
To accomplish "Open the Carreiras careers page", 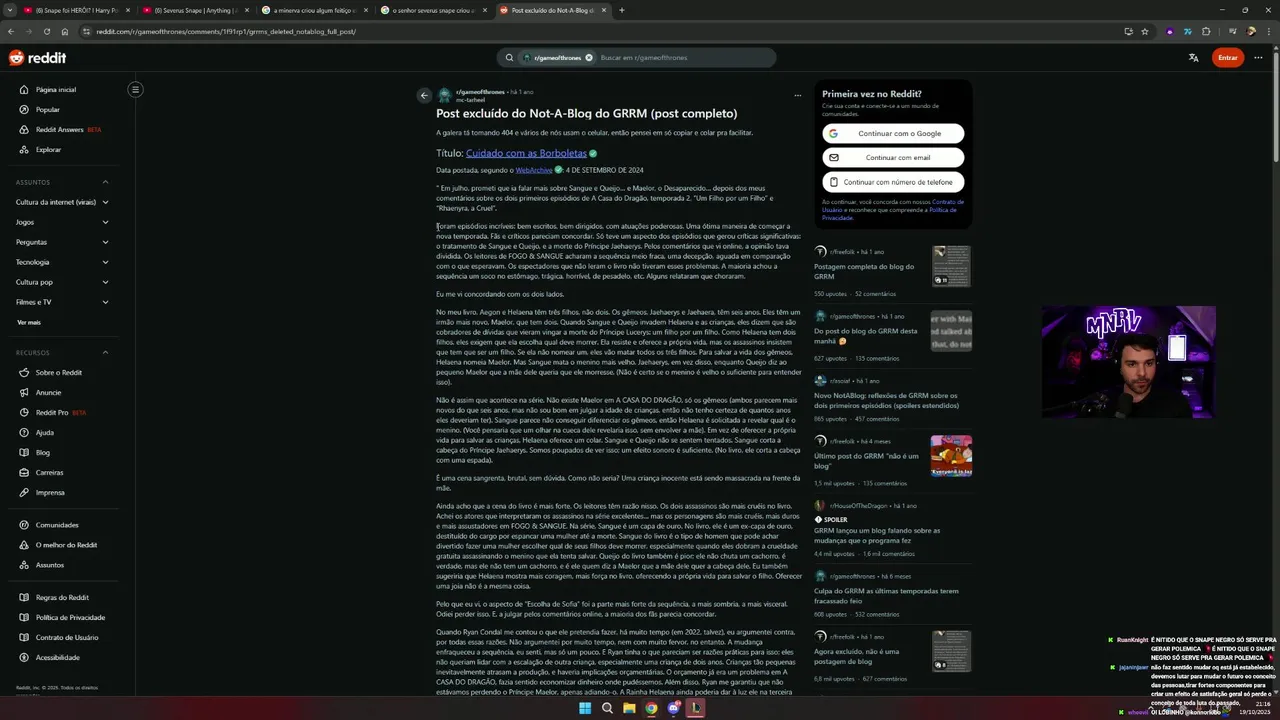I will coord(49,473).
